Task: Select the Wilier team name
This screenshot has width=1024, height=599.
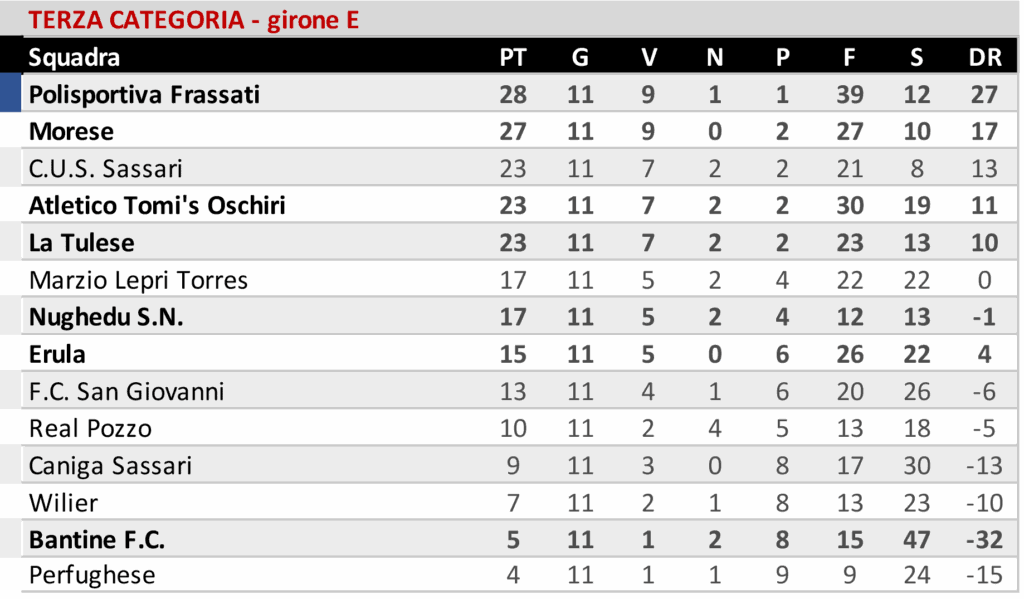Action: [63, 502]
